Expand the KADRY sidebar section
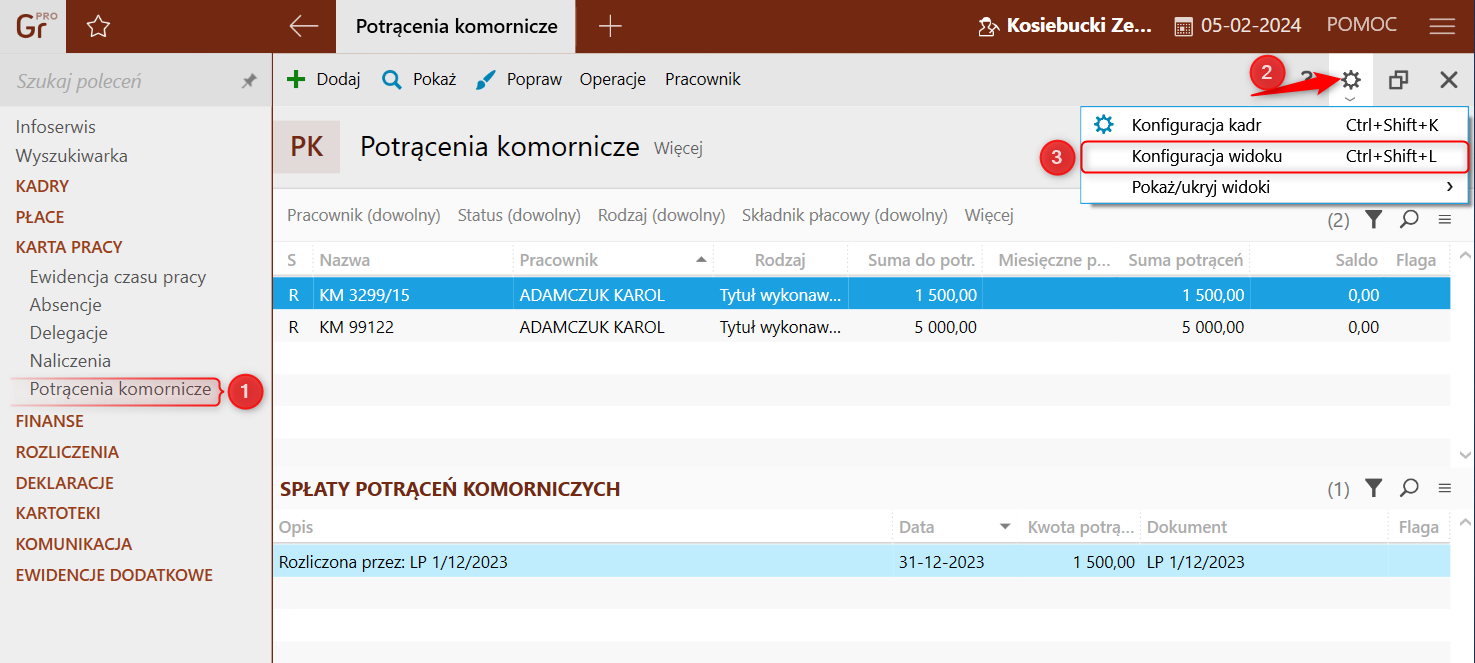1475x663 pixels. point(42,186)
